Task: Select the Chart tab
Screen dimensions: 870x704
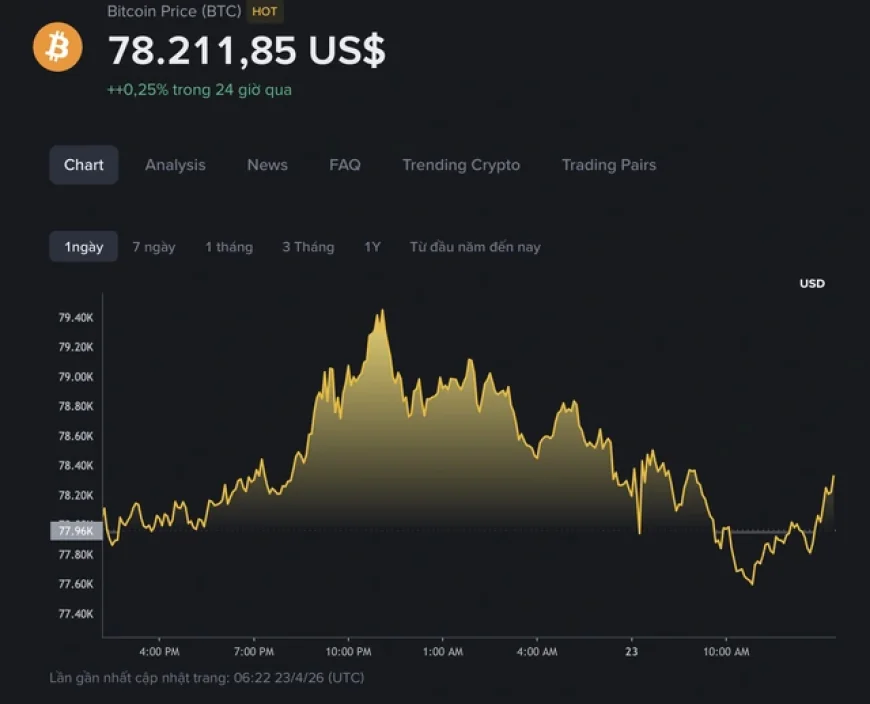Action: tap(83, 165)
